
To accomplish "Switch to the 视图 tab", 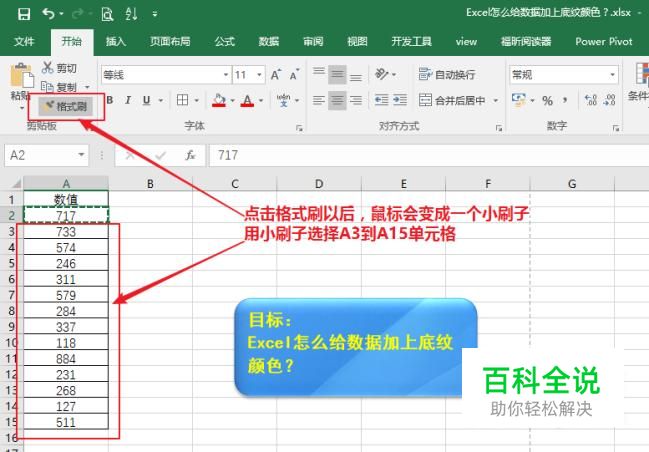I will point(357,42).
